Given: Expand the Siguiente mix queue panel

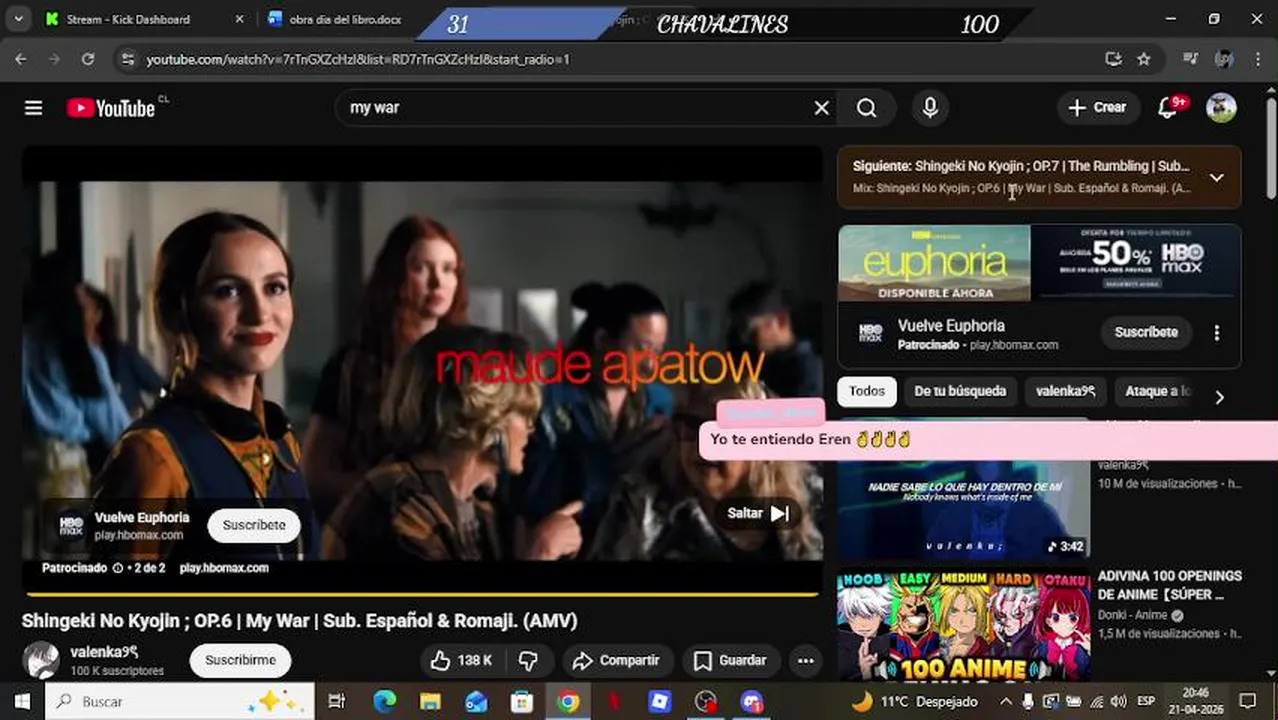Looking at the screenshot, I should [x=1216, y=177].
